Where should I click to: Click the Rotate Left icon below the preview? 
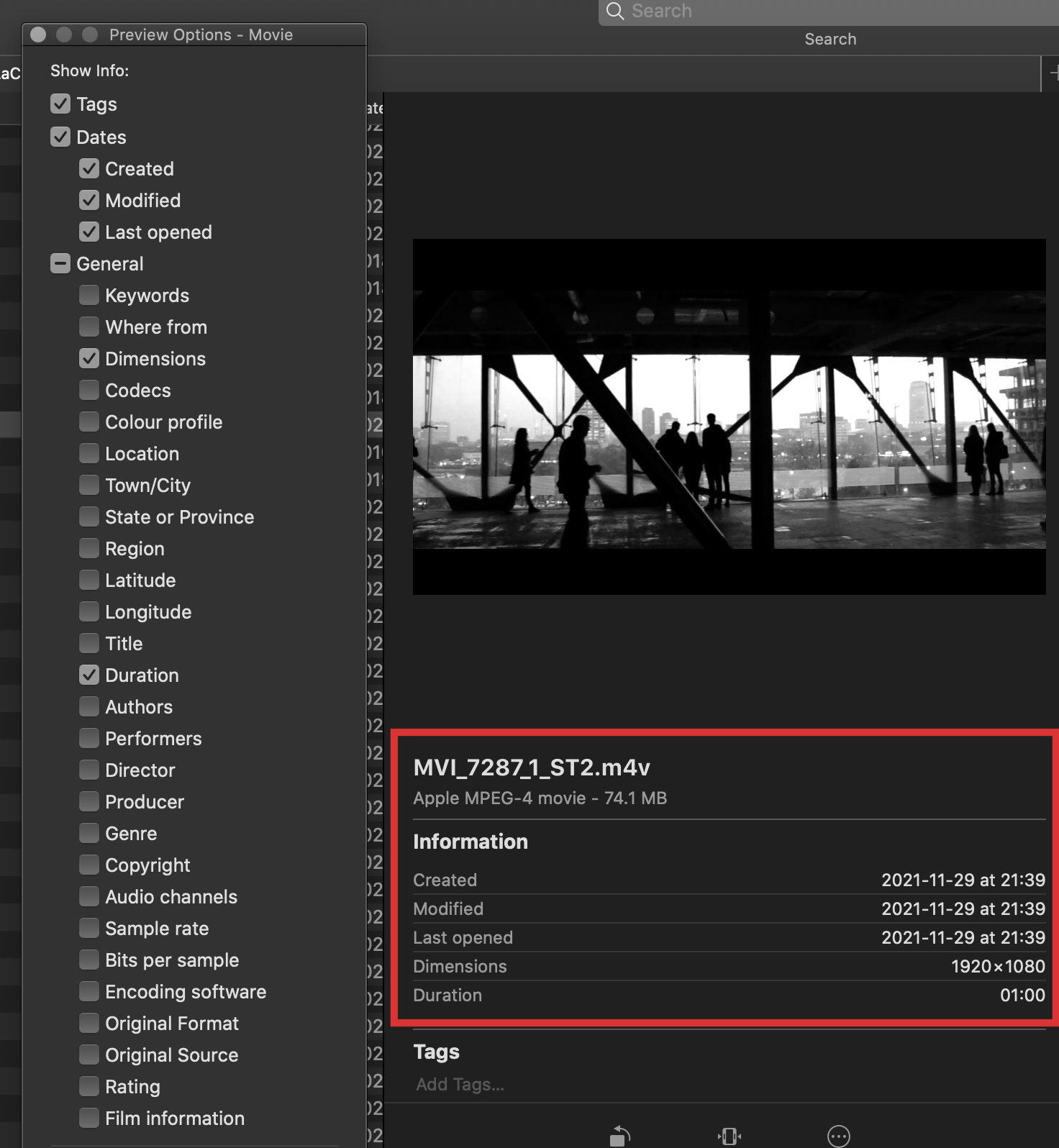(x=620, y=1136)
